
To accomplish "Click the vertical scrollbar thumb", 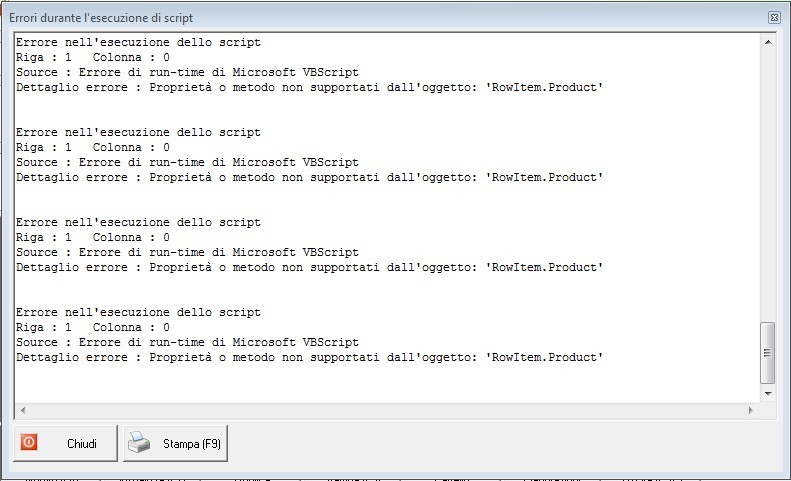I will coord(767,352).
